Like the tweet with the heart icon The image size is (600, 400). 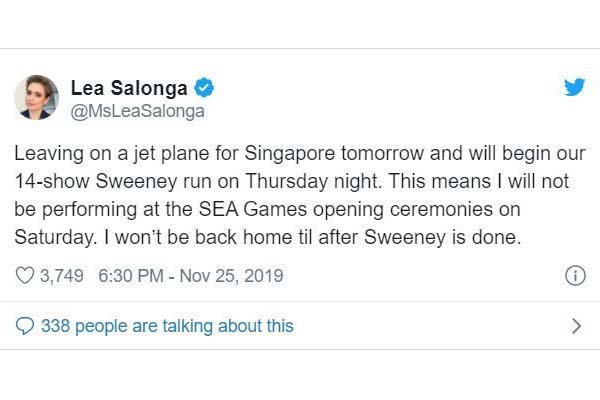point(24,275)
